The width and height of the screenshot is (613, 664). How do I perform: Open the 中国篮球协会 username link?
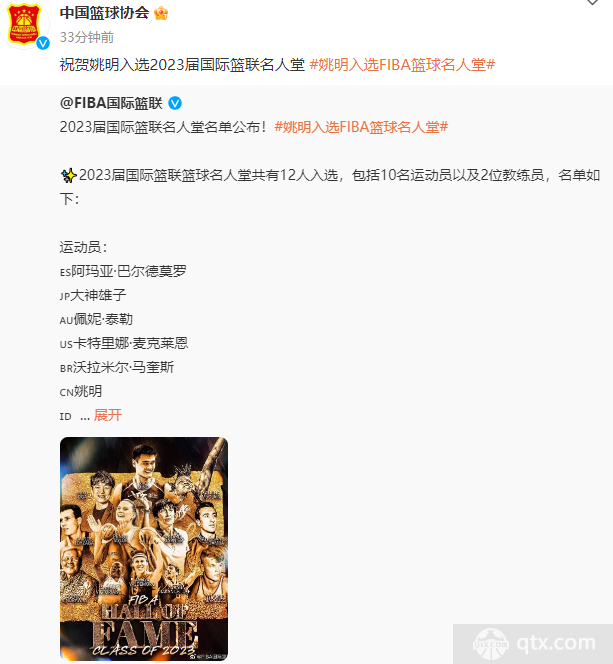coord(105,13)
